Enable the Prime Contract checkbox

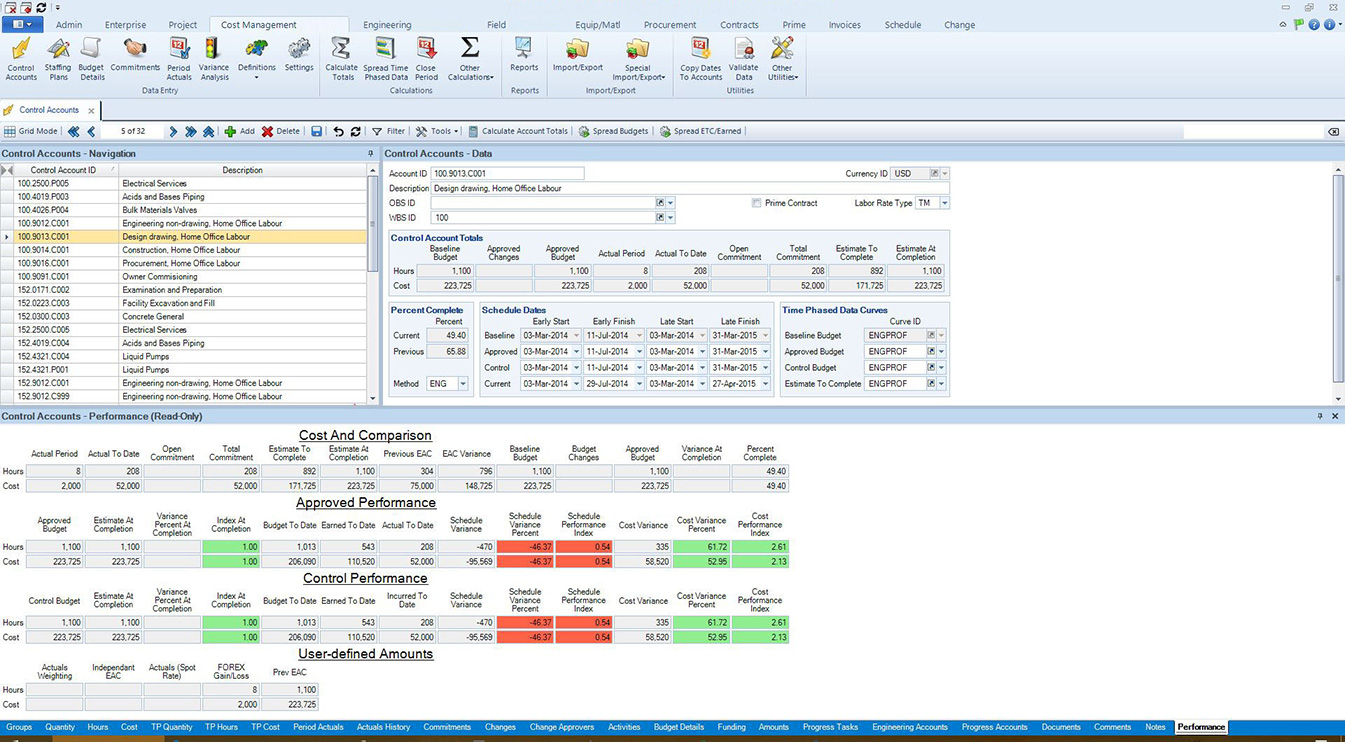tap(757, 202)
